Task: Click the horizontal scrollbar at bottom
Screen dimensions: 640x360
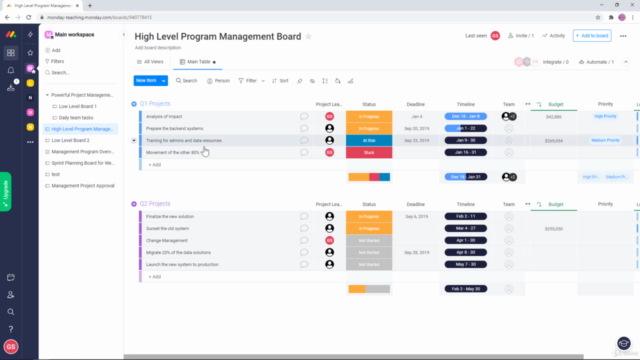Action: click(353, 357)
